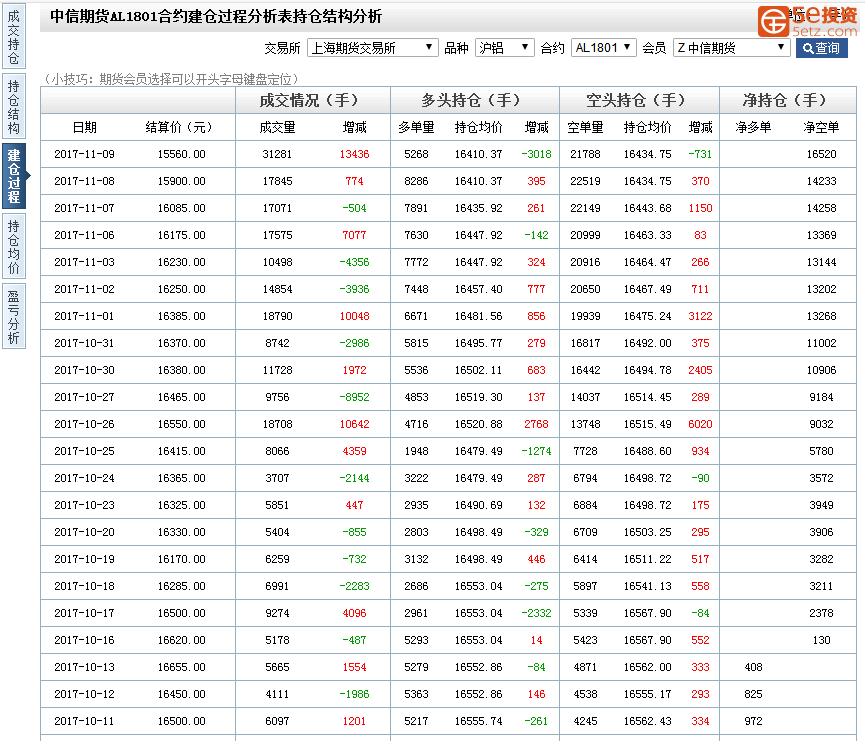Click volume value 3707
Screen dimensions: 865x741
pyautogui.click(x=277, y=478)
